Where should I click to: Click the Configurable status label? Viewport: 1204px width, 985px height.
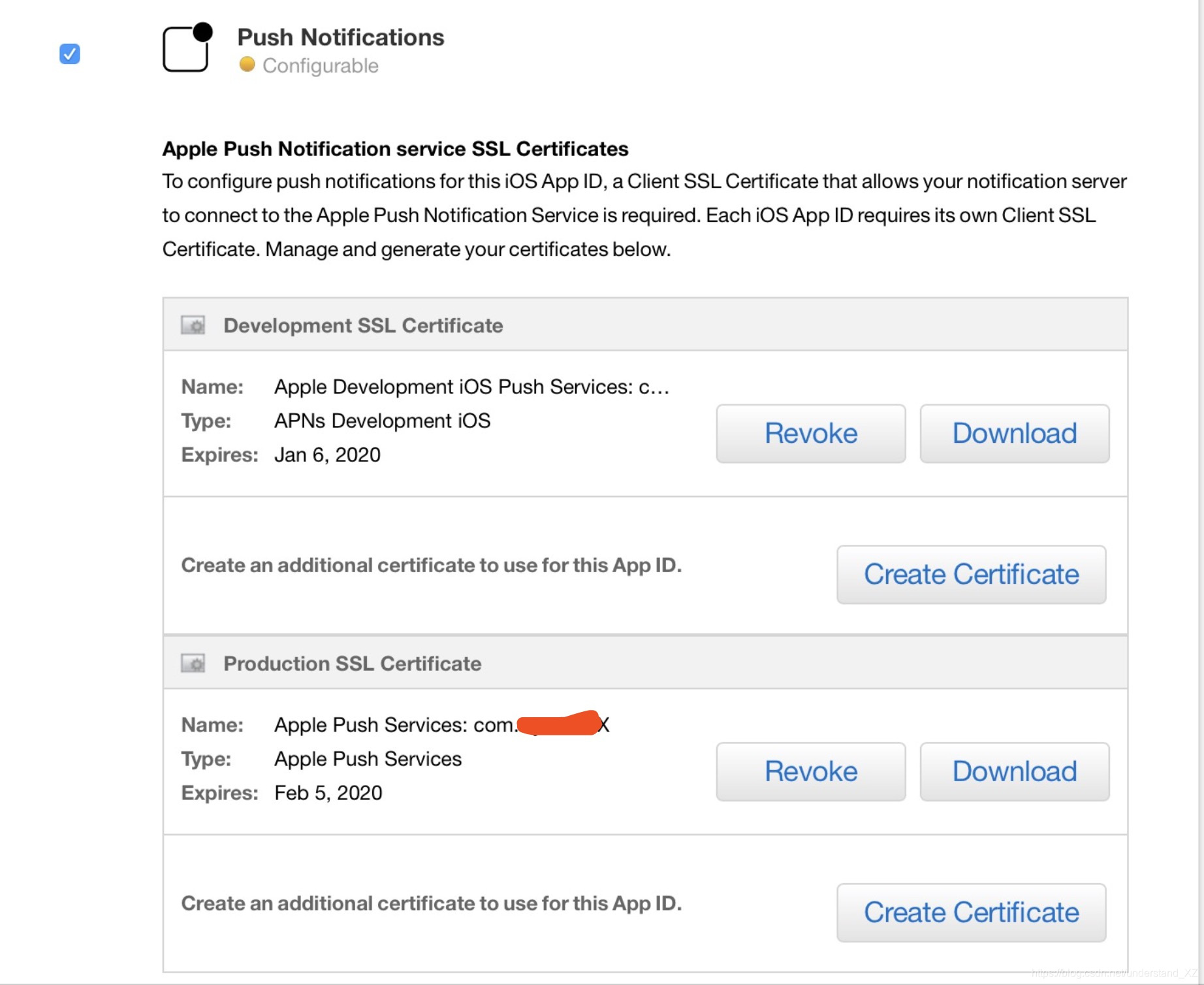point(321,65)
